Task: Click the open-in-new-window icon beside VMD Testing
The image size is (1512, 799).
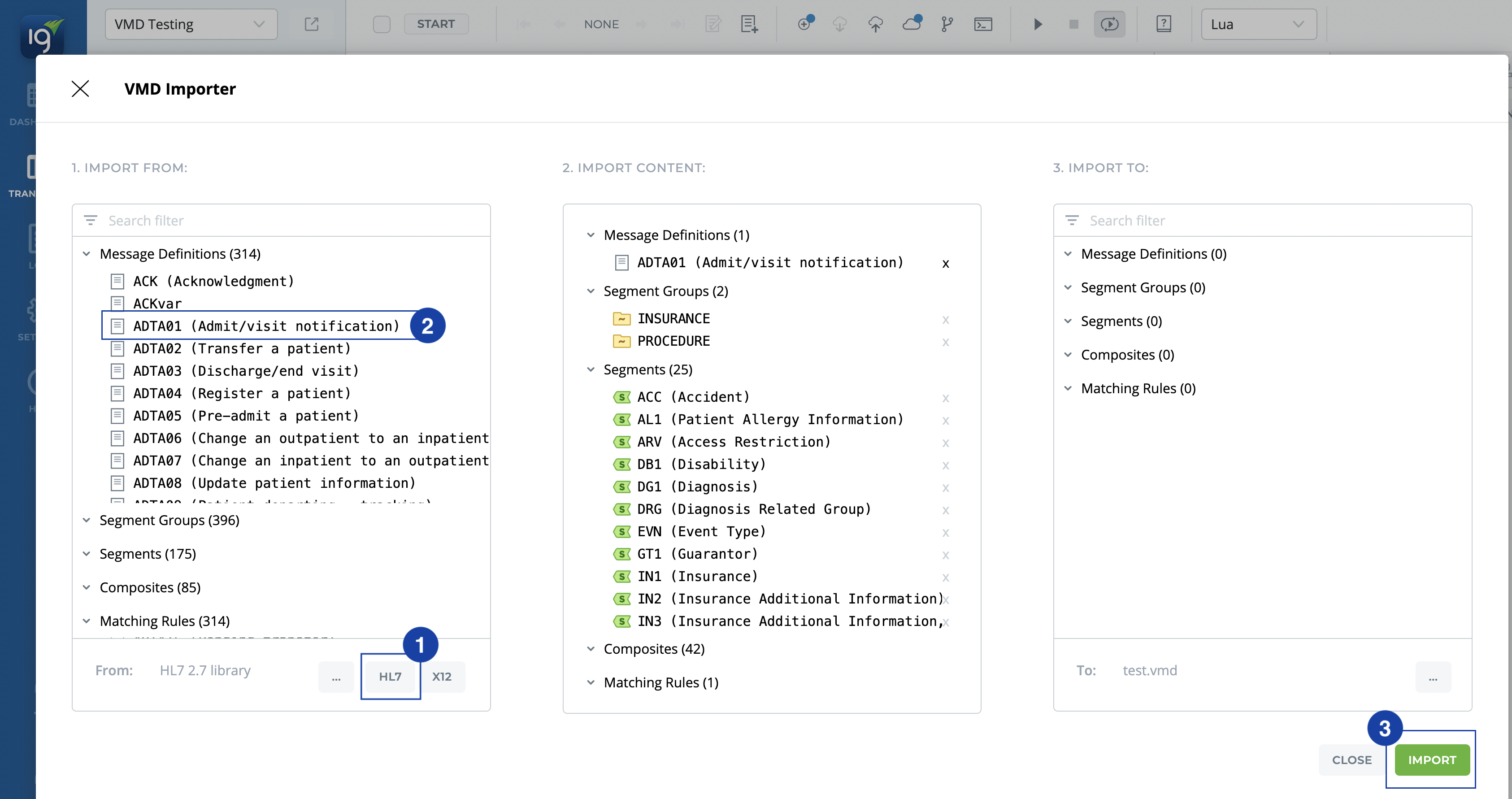Action: [312, 24]
